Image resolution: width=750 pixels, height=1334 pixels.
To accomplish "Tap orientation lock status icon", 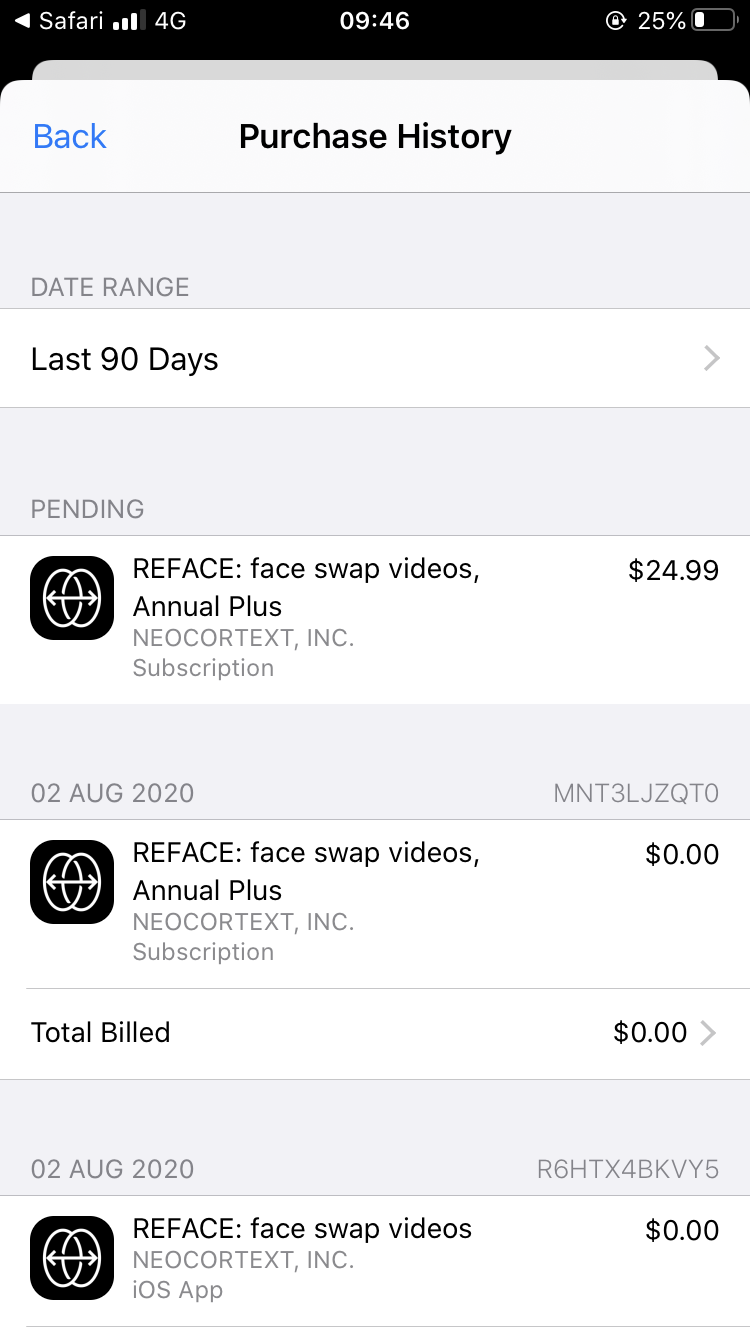I will [x=616, y=21].
